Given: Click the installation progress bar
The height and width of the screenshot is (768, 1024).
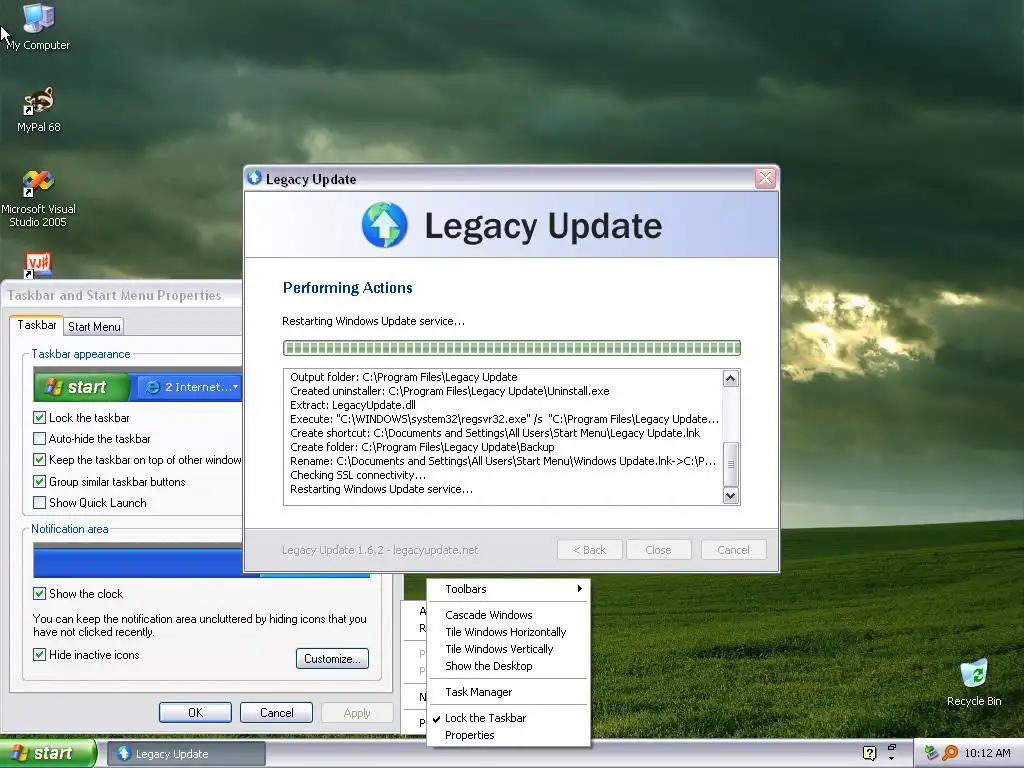Looking at the screenshot, I should click(512, 348).
